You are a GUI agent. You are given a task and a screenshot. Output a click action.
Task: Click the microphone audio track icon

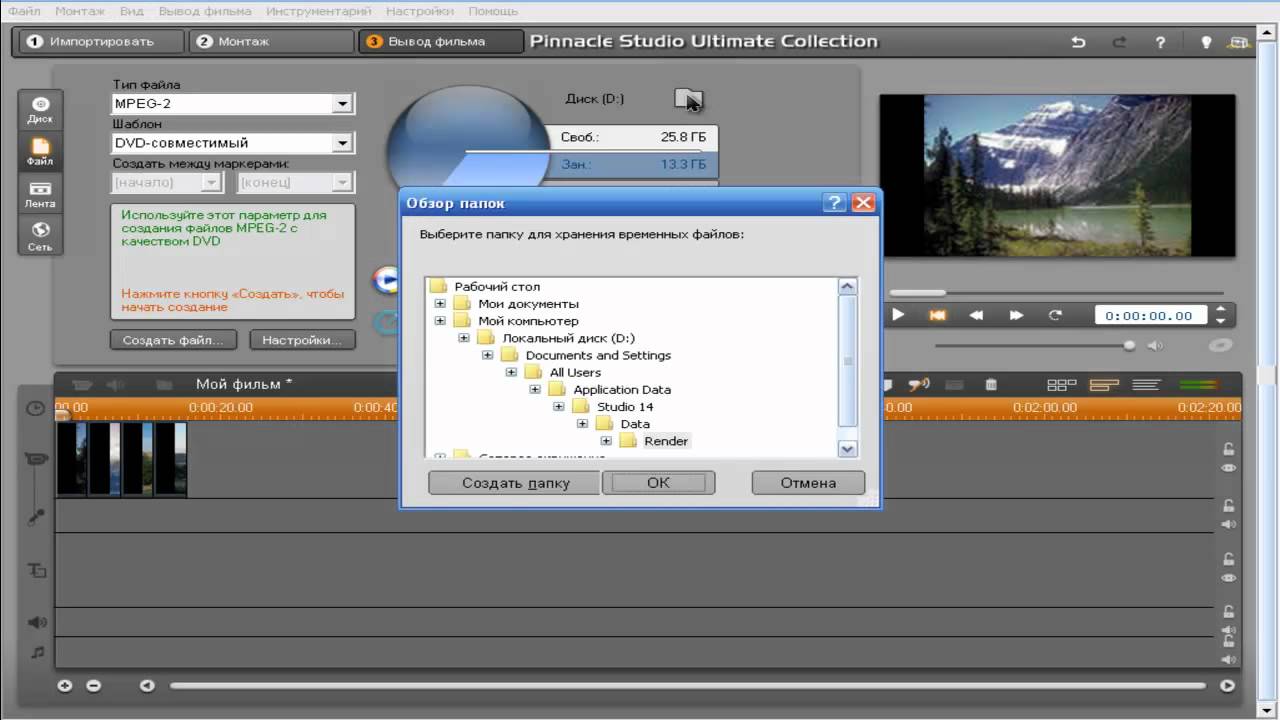point(36,516)
